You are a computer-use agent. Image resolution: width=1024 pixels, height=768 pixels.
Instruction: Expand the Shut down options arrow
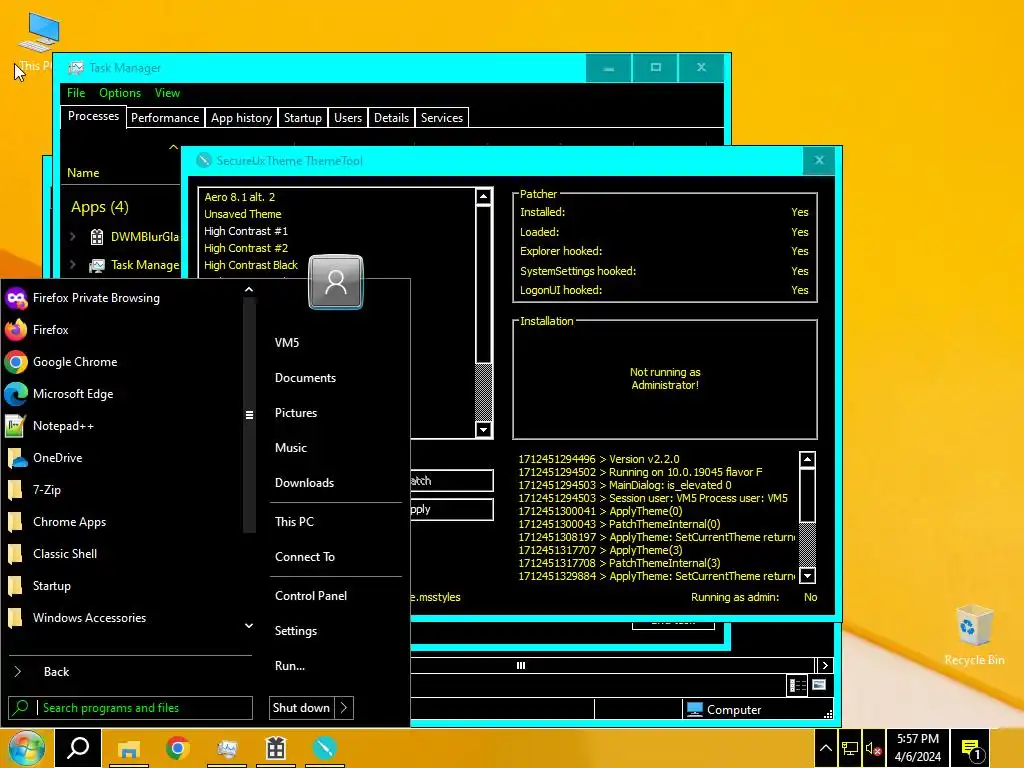(x=344, y=708)
